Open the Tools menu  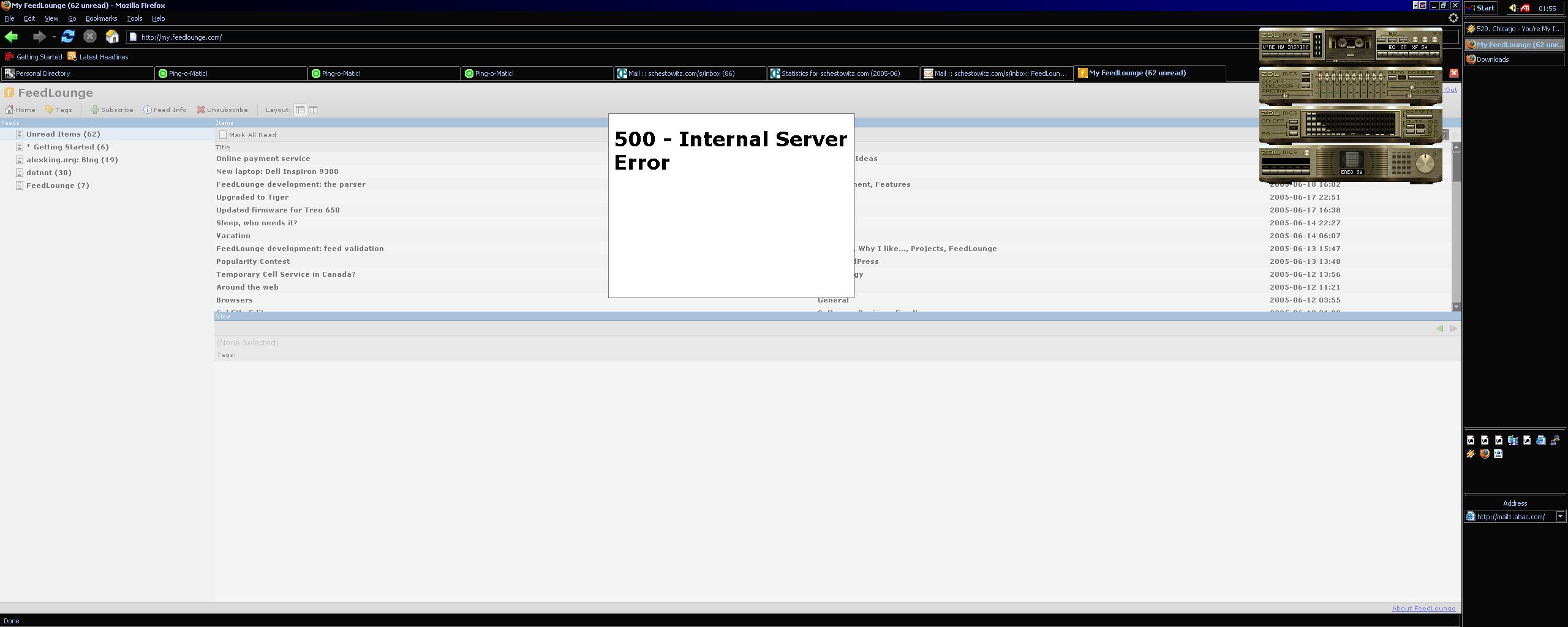pos(134,18)
